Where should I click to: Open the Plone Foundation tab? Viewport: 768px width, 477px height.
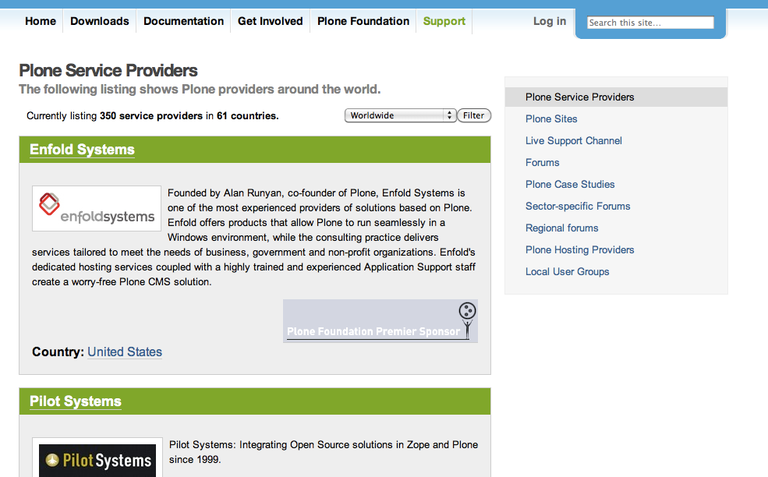363,21
